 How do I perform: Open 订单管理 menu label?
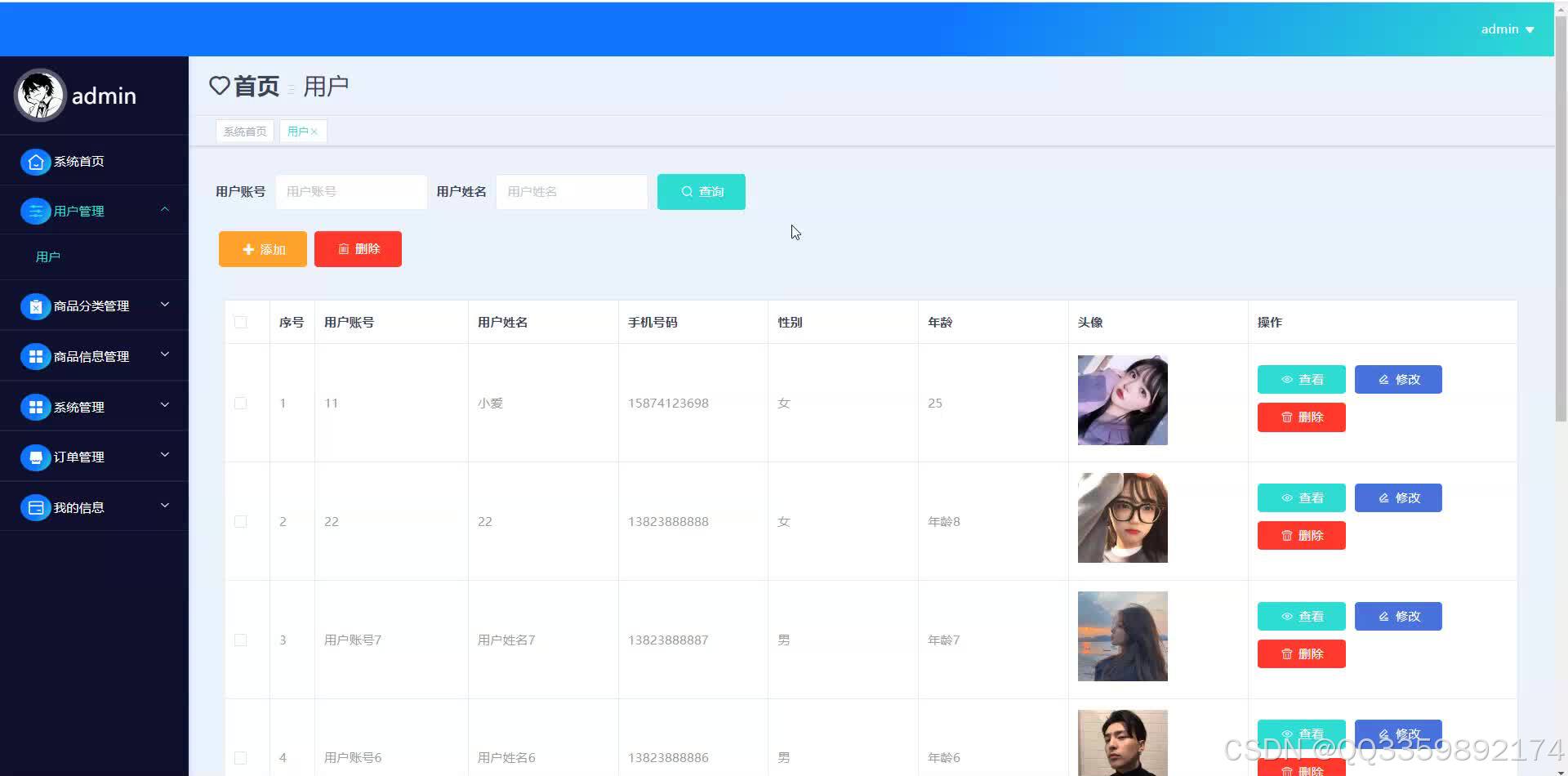click(78, 457)
